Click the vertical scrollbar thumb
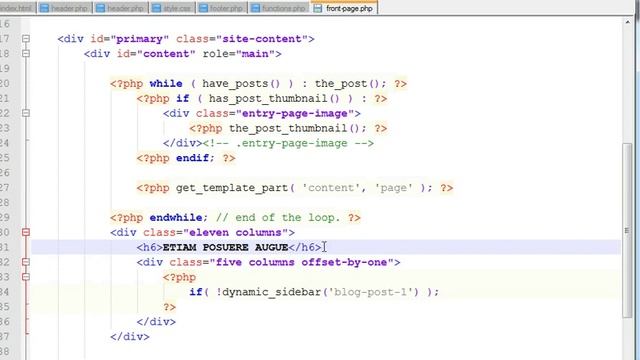Screen dimensions: 640x360 tap(627, 230)
